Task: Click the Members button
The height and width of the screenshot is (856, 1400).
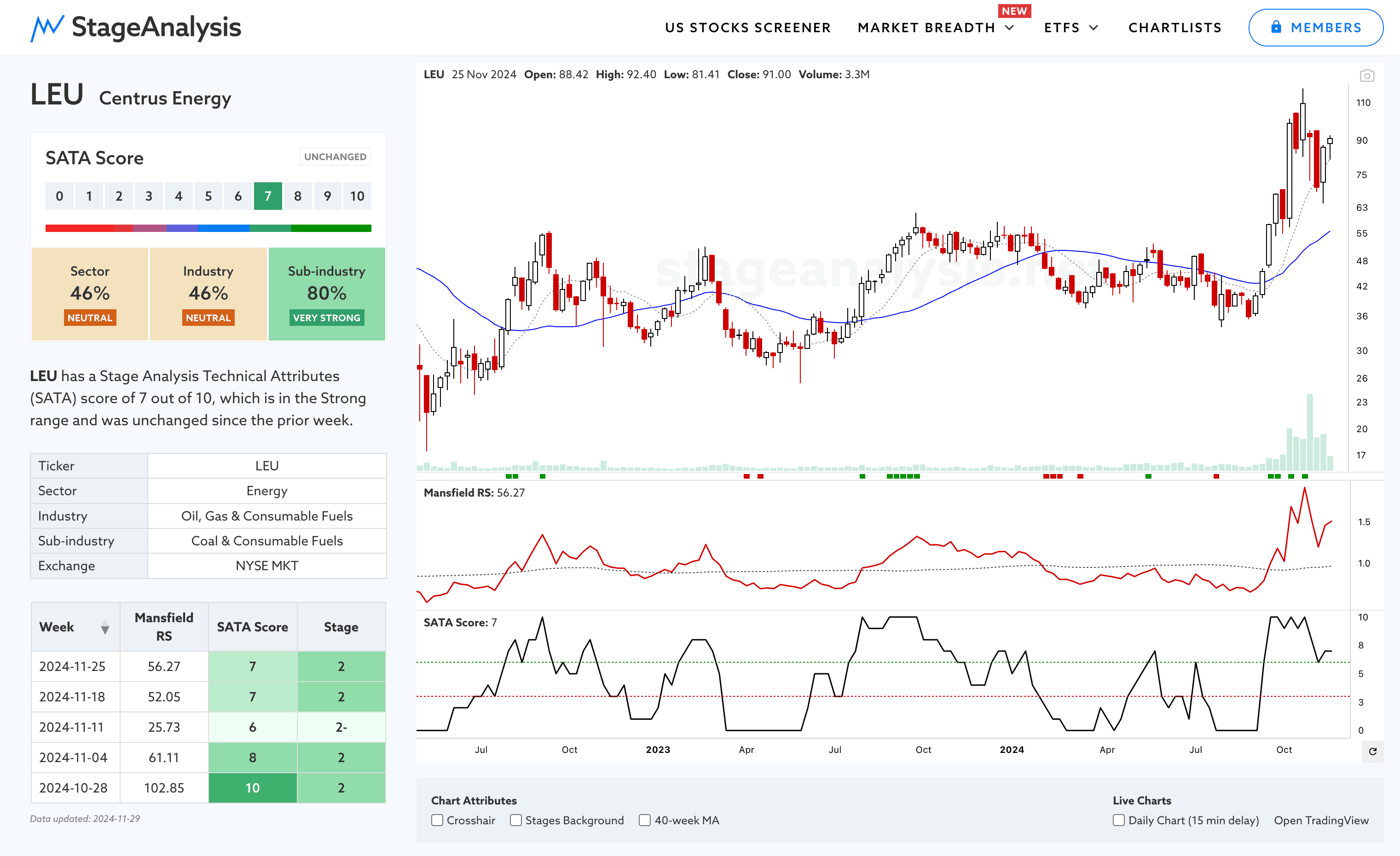Action: tap(1315, 27)
